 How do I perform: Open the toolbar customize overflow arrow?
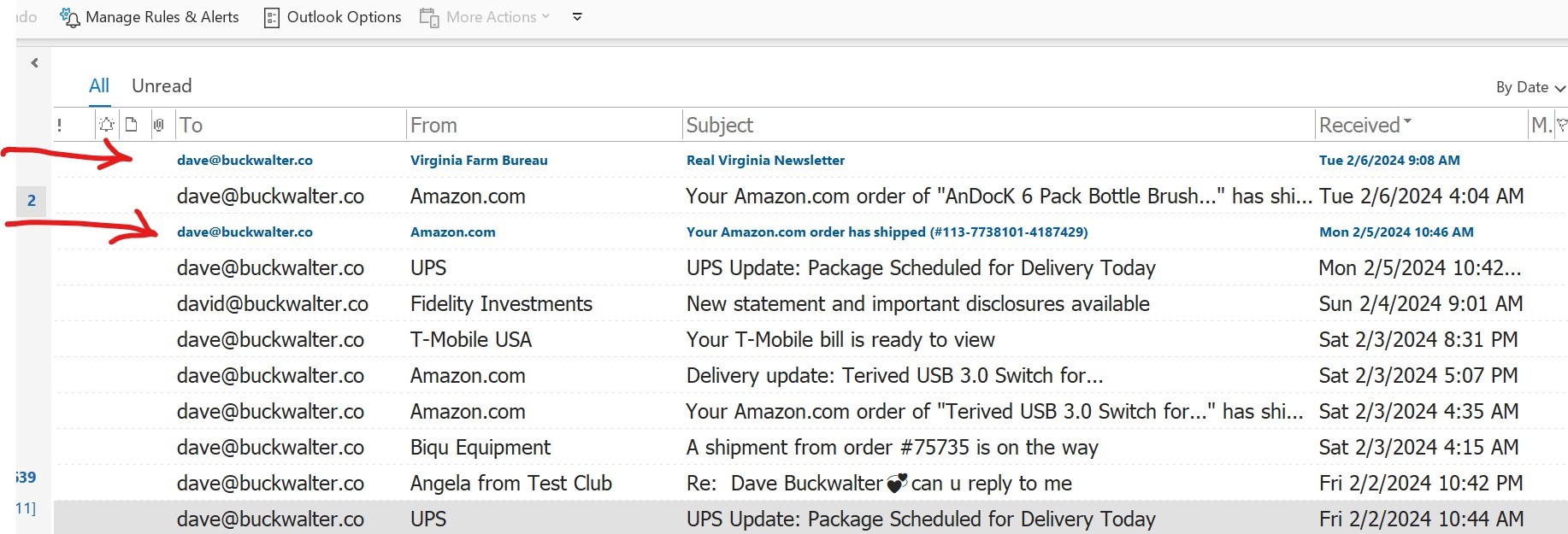(x=577, y=17)
